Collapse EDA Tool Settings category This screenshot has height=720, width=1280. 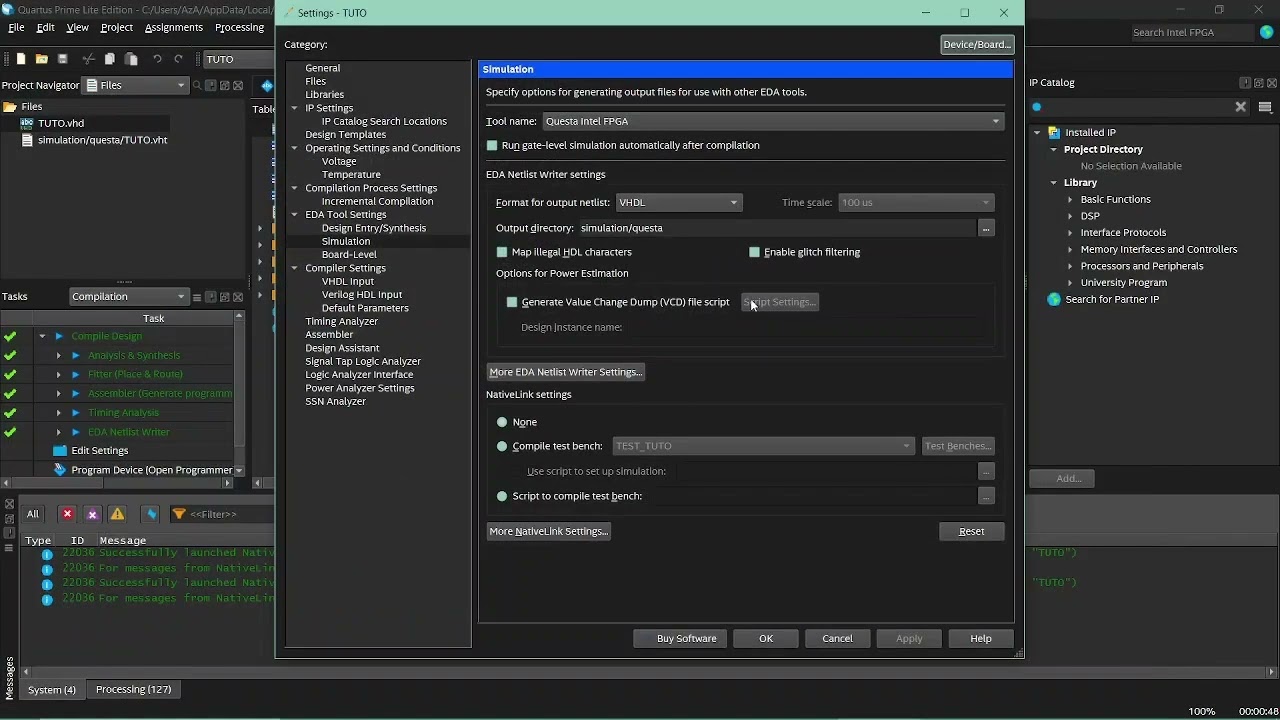point(294,214)
